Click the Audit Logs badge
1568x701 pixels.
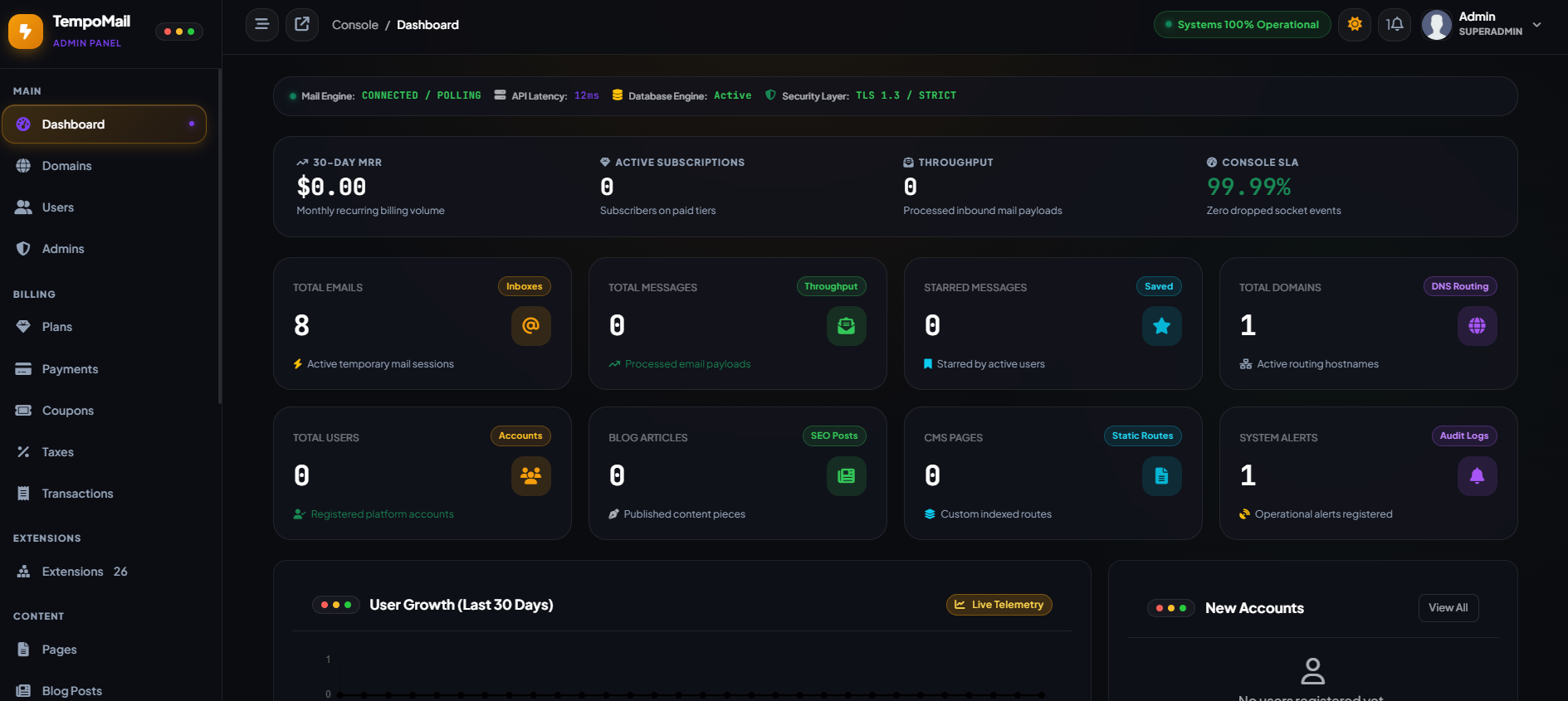click(x=1464, y=436)
